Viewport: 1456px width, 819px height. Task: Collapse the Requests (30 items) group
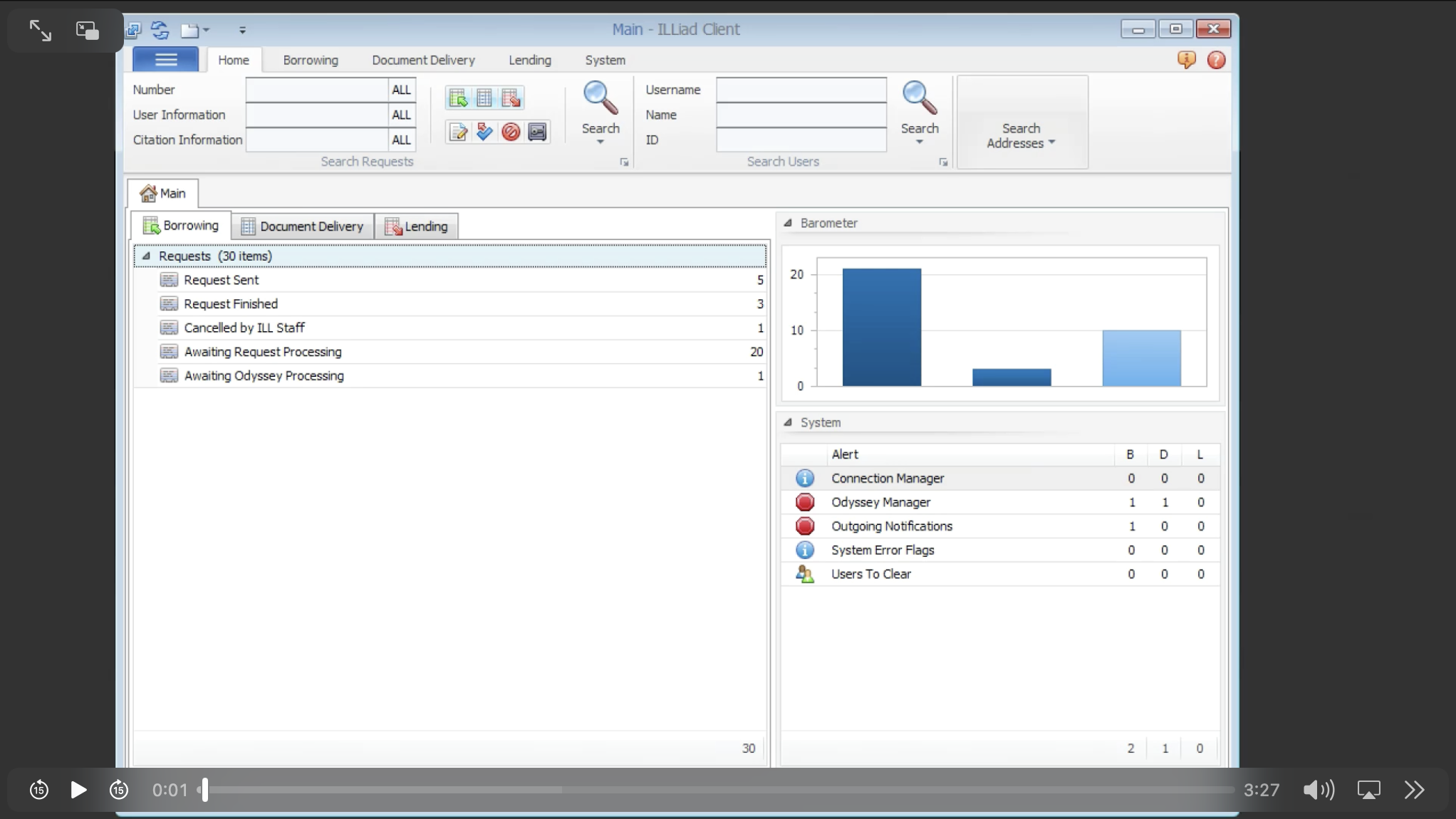(146, 256)
